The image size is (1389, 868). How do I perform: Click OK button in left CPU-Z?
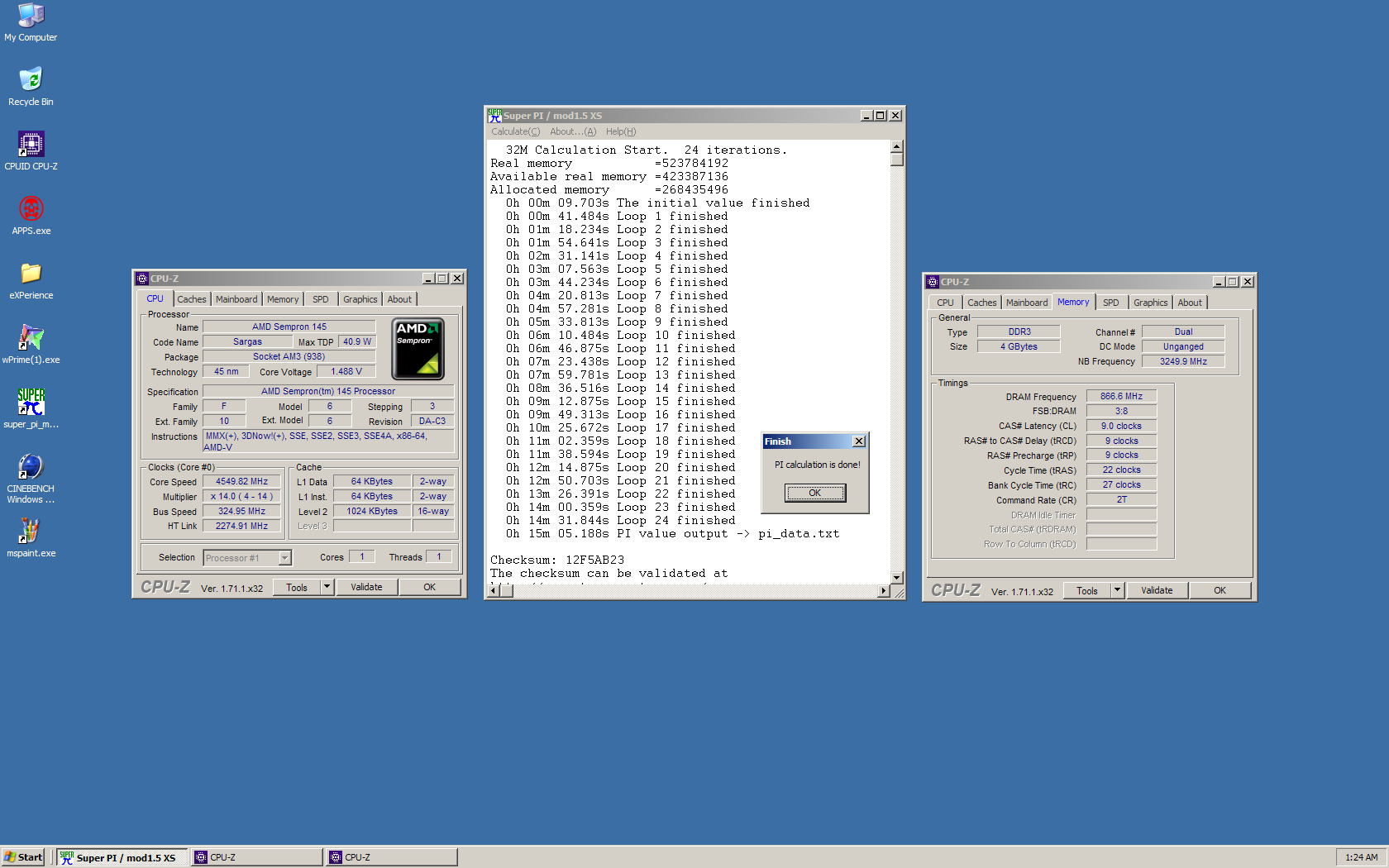(430, 587)
